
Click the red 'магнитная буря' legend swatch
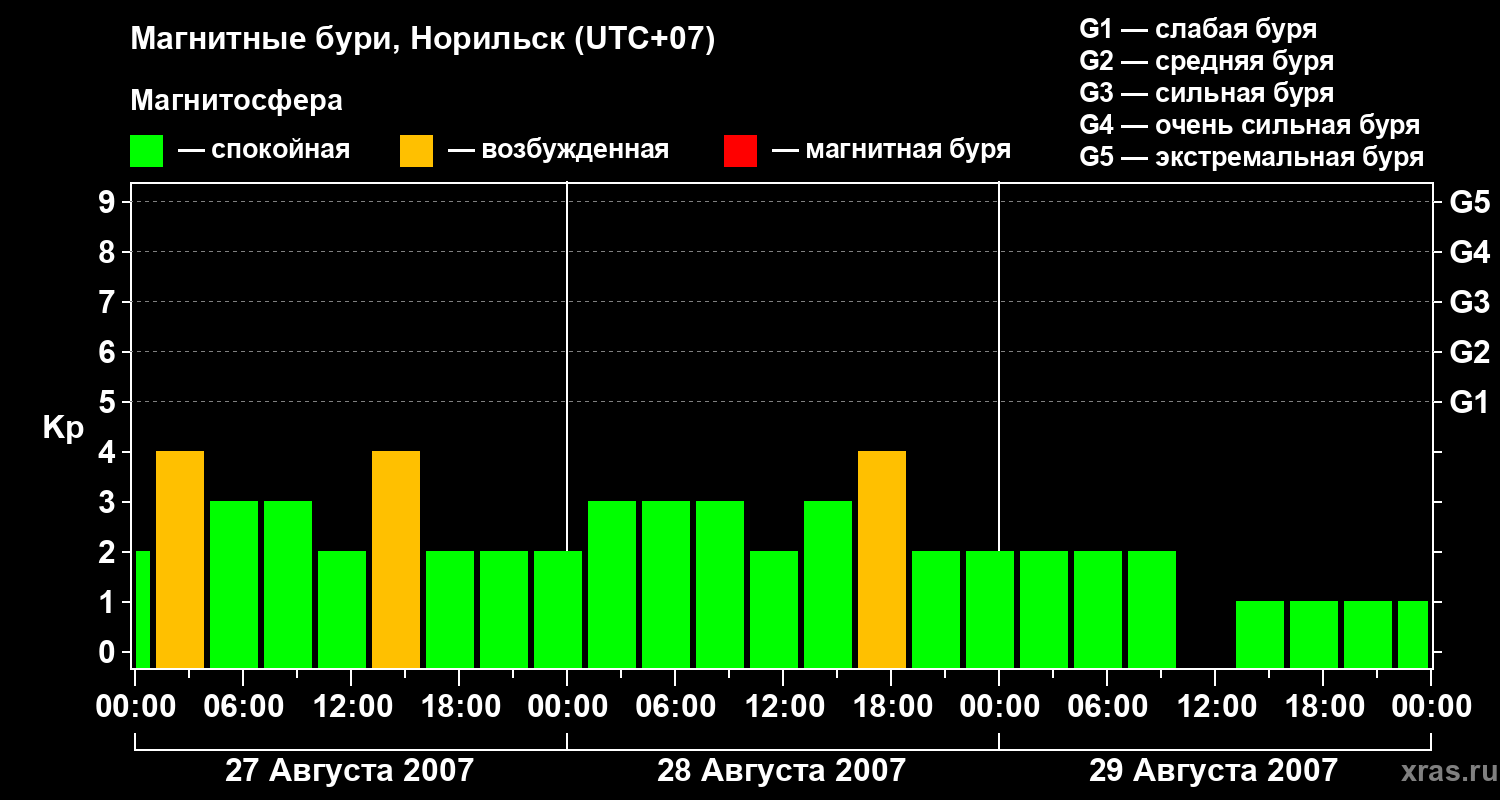tap(740, 150)
